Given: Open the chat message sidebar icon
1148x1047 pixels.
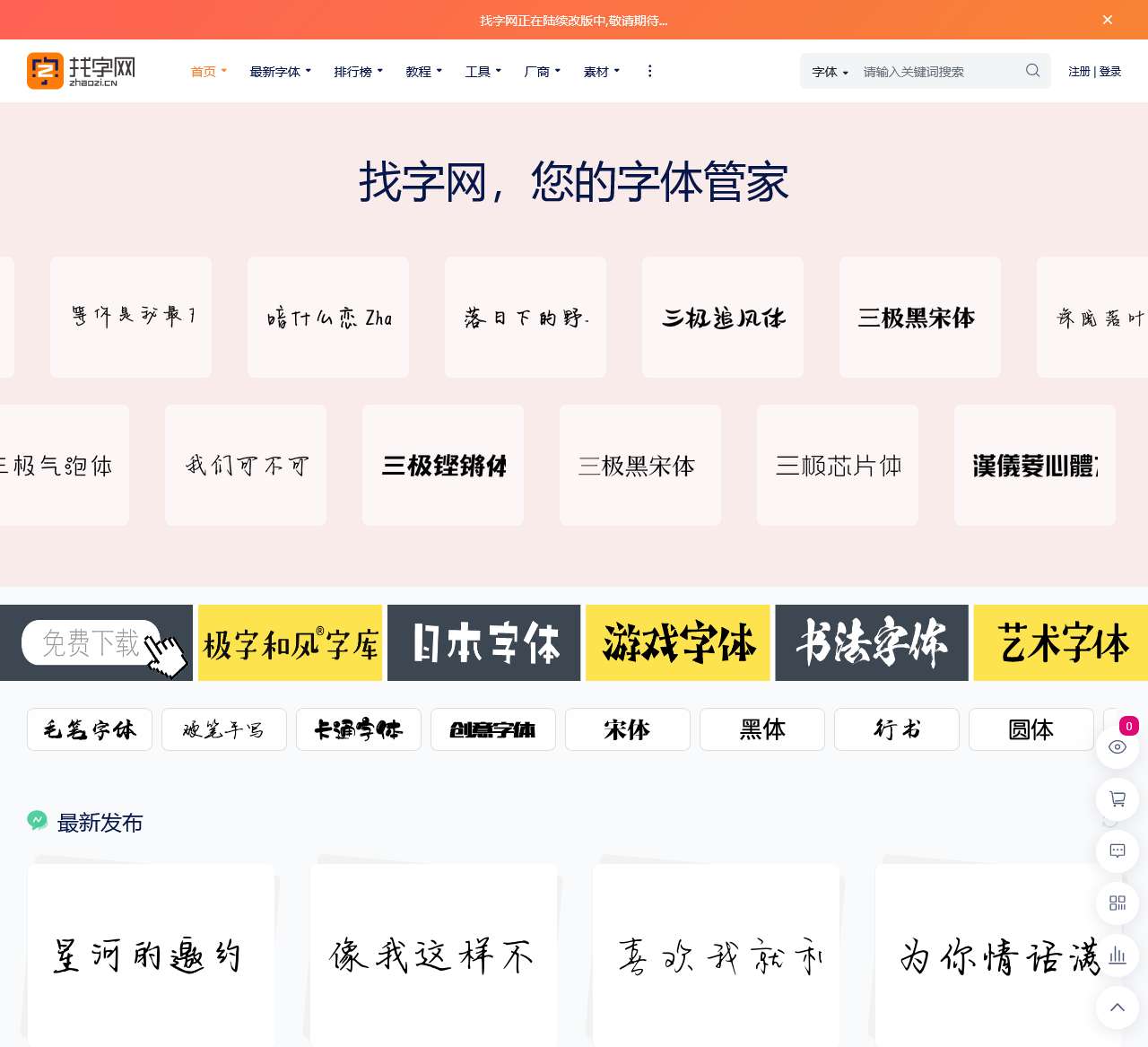Looking at the screenshot, I should coord(1118,851).
